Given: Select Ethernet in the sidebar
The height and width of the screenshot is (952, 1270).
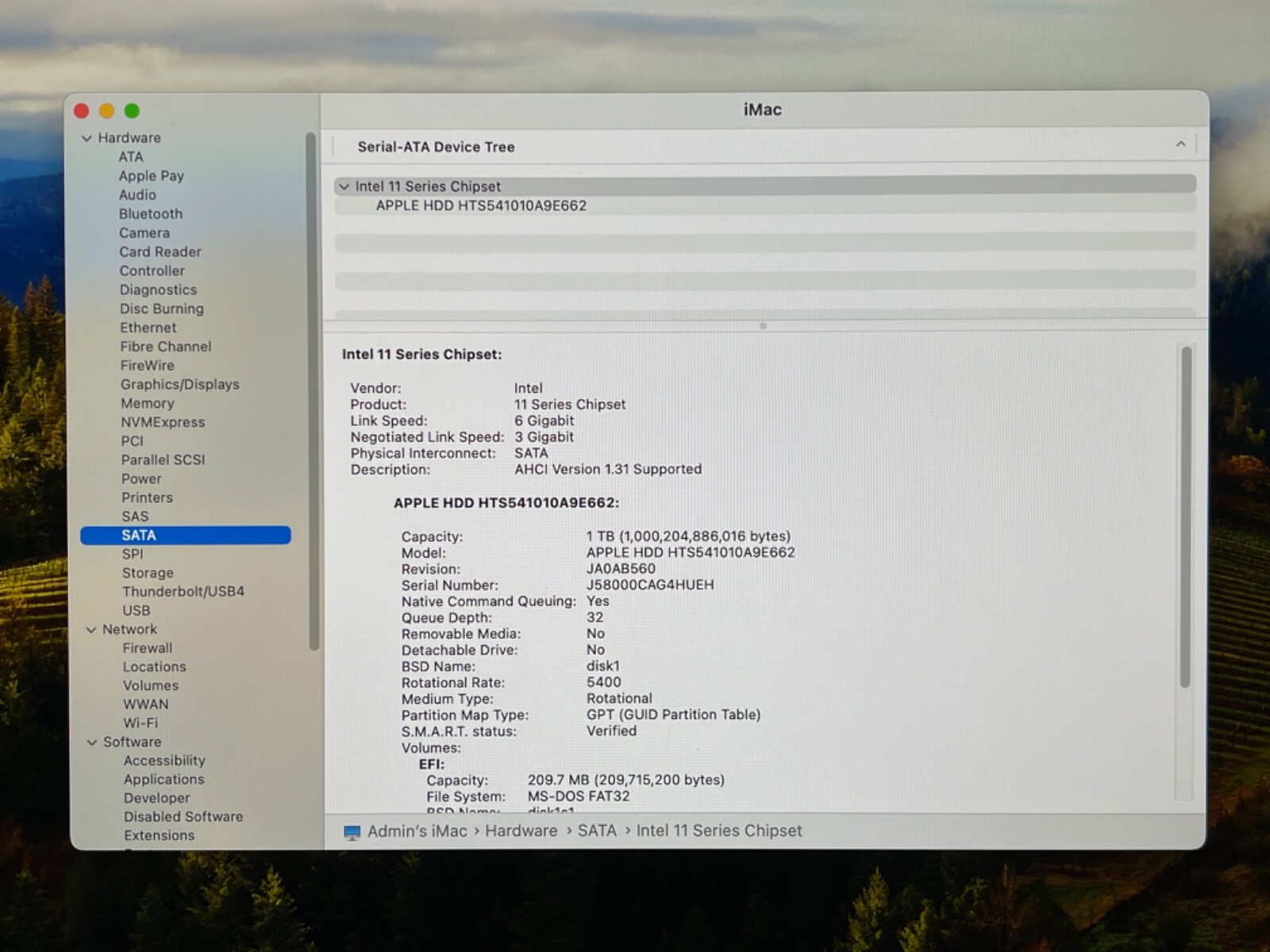Looking at the screenshot, I should point(148,328).
